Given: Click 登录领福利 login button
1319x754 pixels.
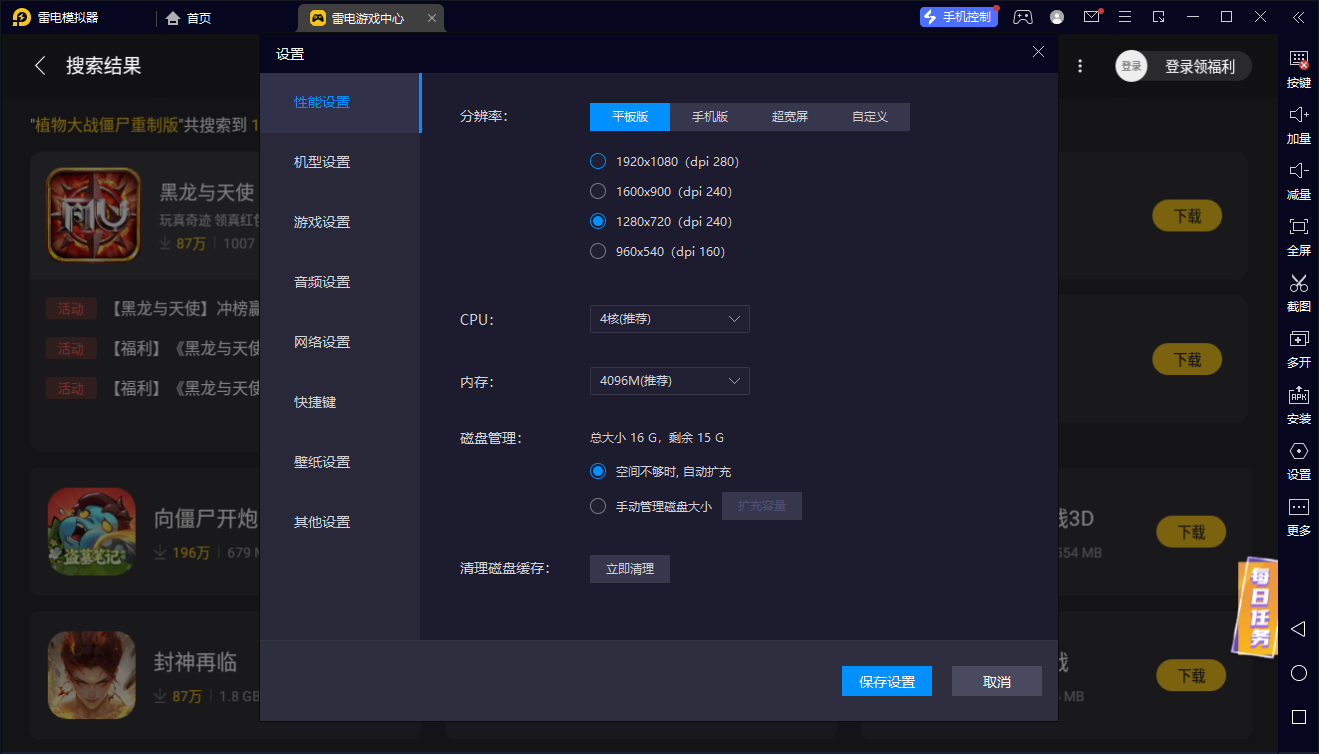Looking at the screenshot, I should click(x=1184, y=66).
